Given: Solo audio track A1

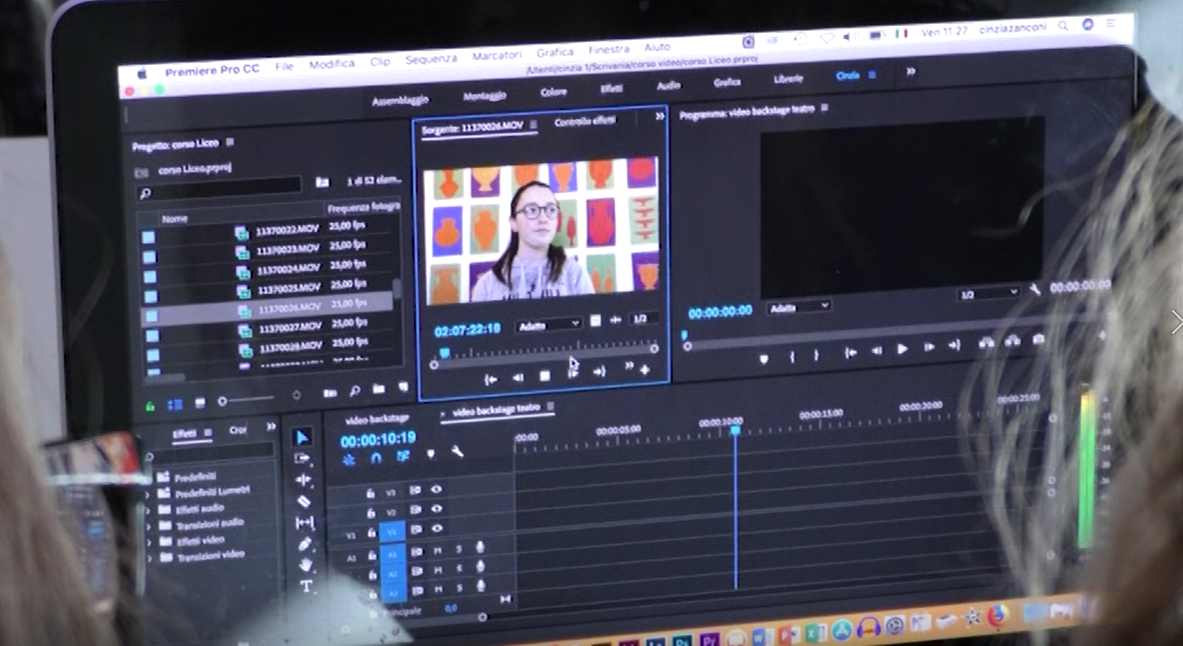Looking at the screenshot, I should point(459,549).
